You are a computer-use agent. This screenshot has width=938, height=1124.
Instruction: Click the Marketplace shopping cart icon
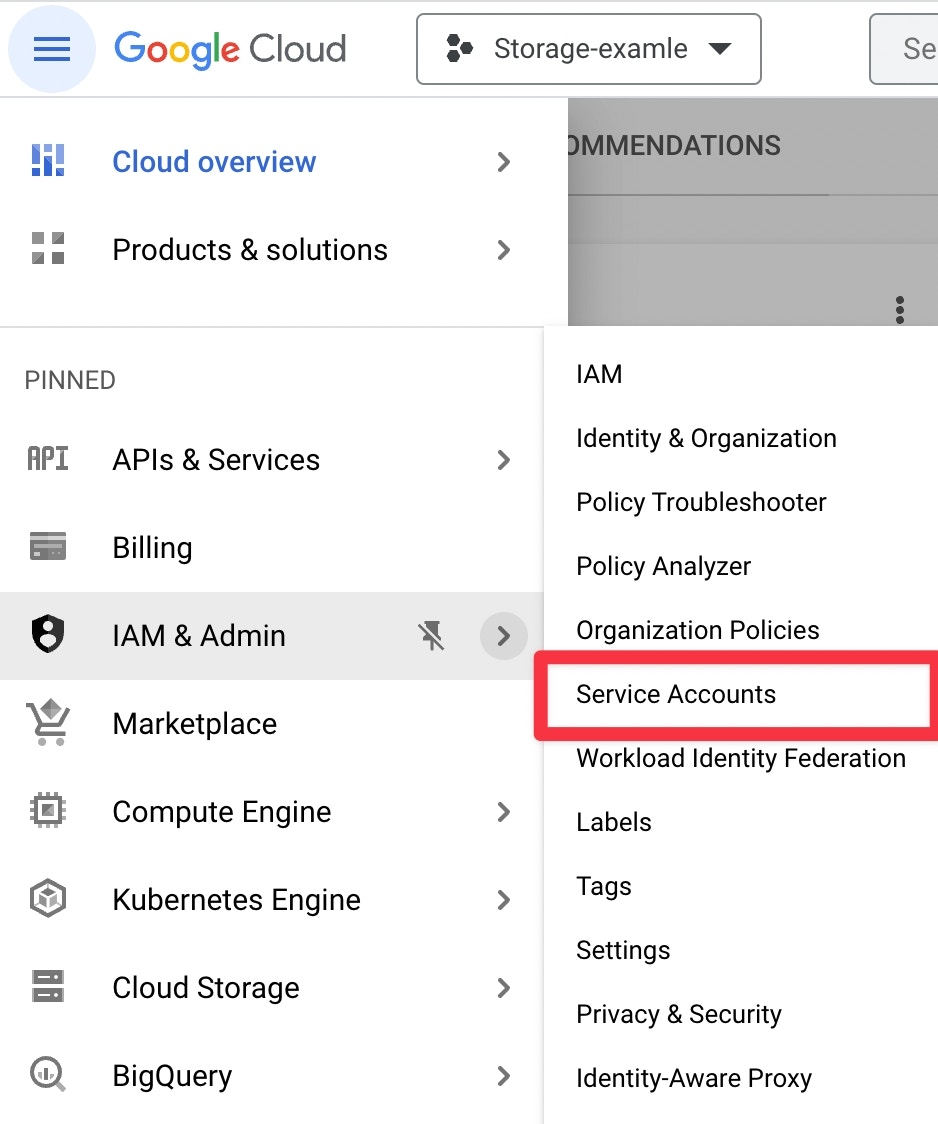(48, 722)
